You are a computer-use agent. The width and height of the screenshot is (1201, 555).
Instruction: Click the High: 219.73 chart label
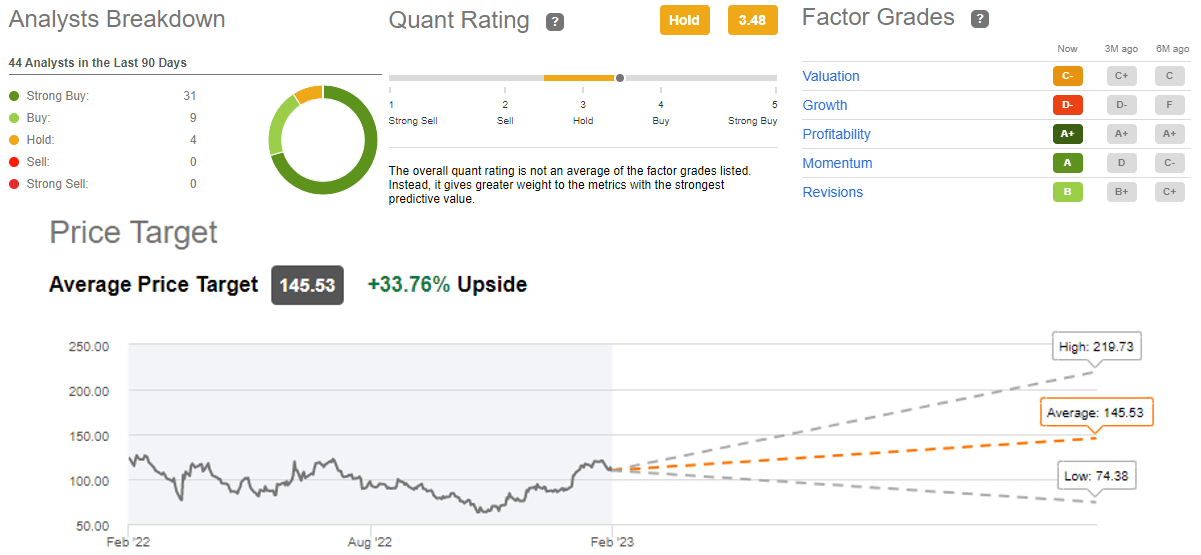pyautogui.click(x=1099, y=347)
